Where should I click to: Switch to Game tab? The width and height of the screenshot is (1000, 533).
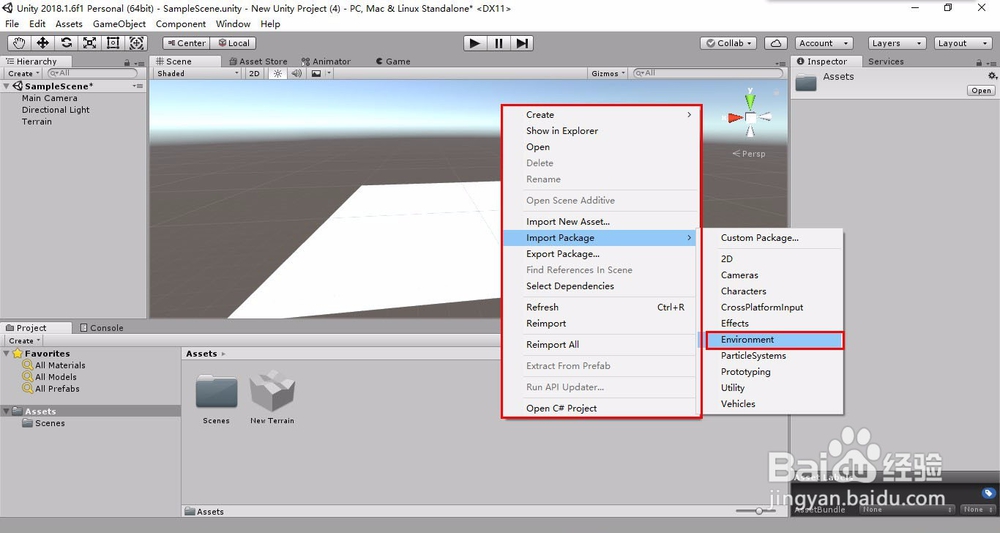click(x=393, y=61)
